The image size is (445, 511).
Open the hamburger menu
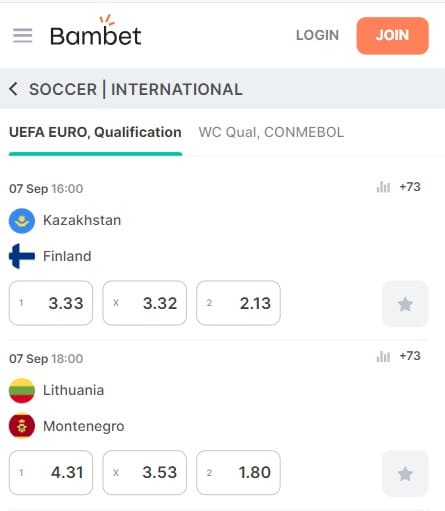pos(23,35)
